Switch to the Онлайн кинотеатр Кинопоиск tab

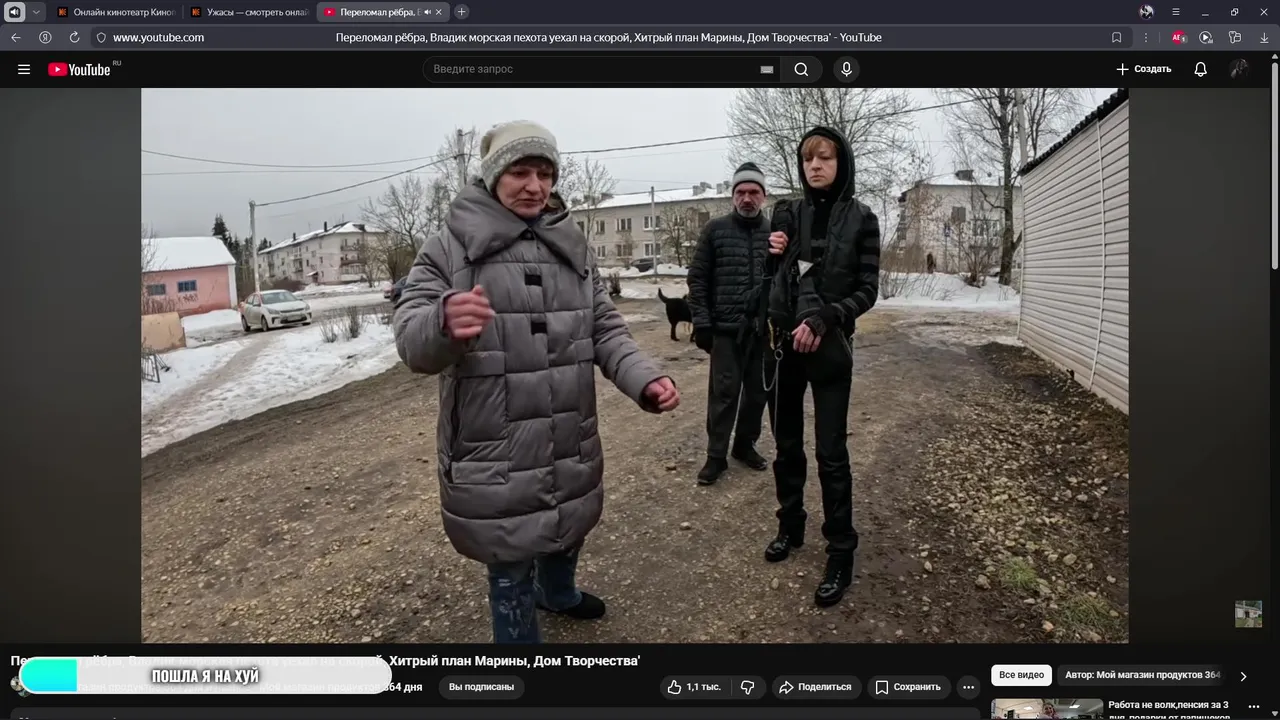click(116, 12)
